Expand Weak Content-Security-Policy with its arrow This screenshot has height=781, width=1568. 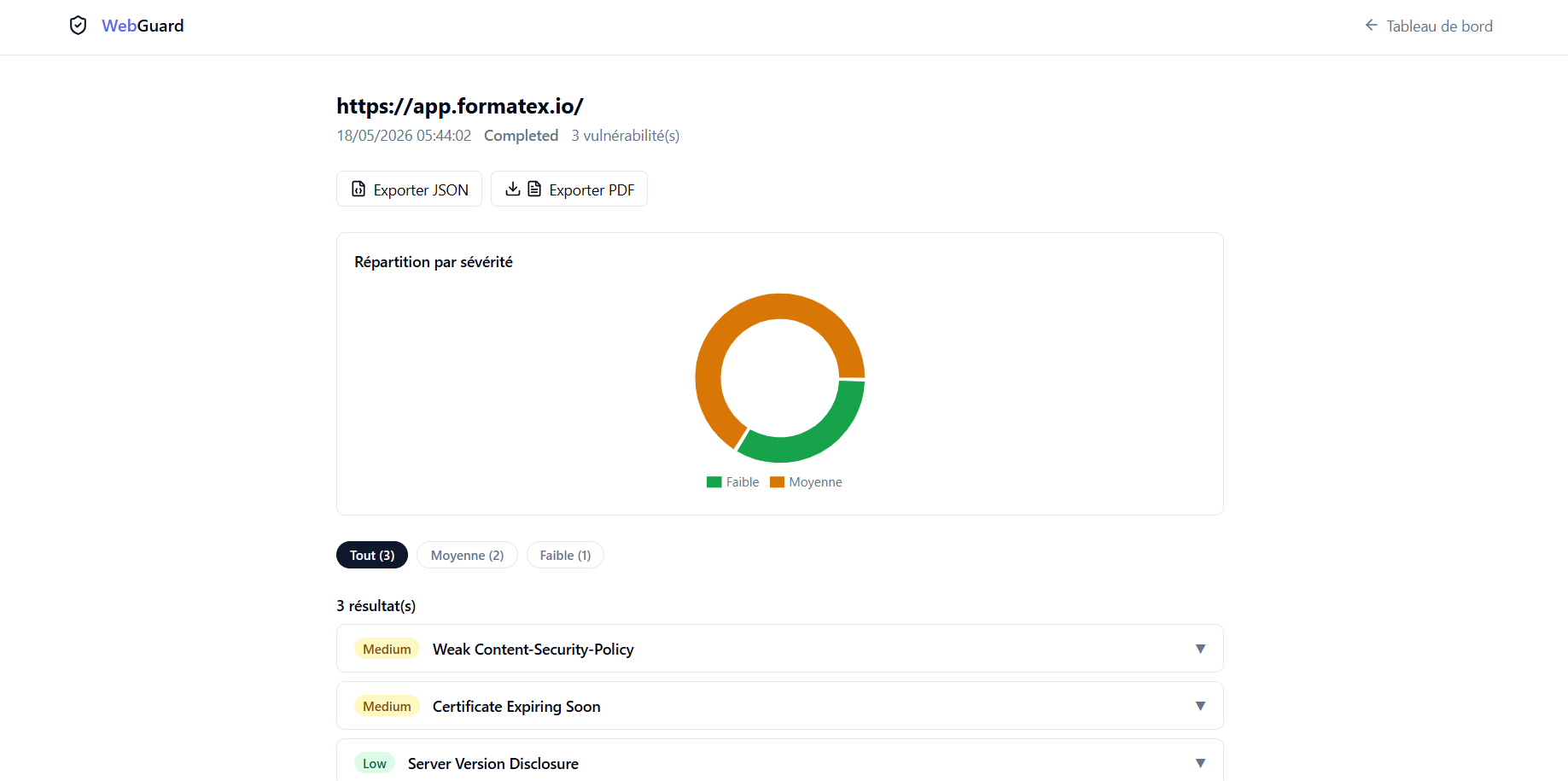[1200, 649]
